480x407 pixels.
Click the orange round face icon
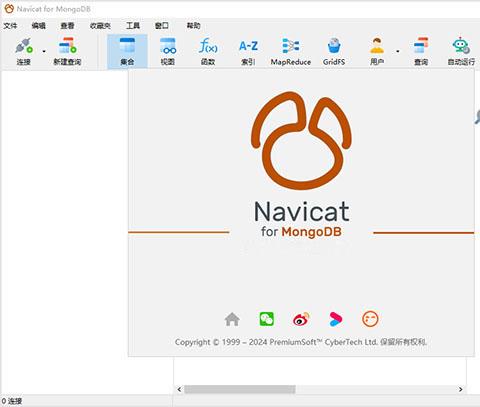370,319
